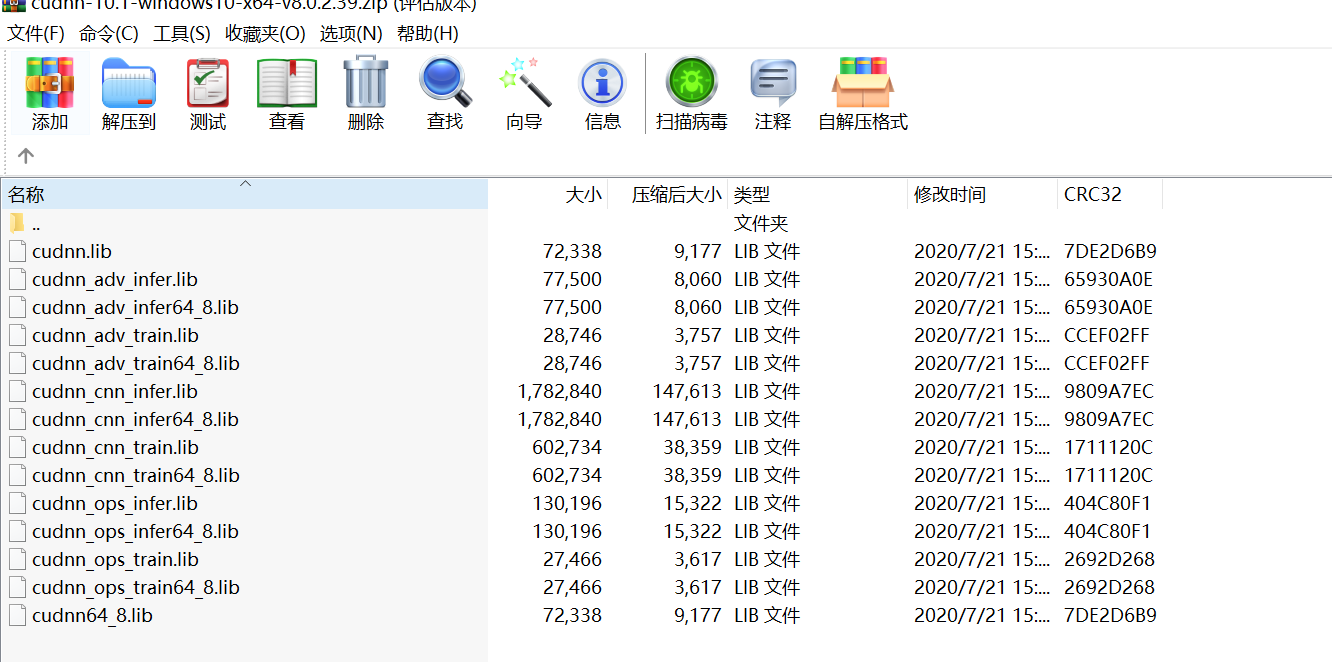The width and height of the screenshot is (1332, 662).
Task: Click the LIB 文件 type of cudnn_adv_train.lib
Action: pyautogui.click(x=767, y=335)
